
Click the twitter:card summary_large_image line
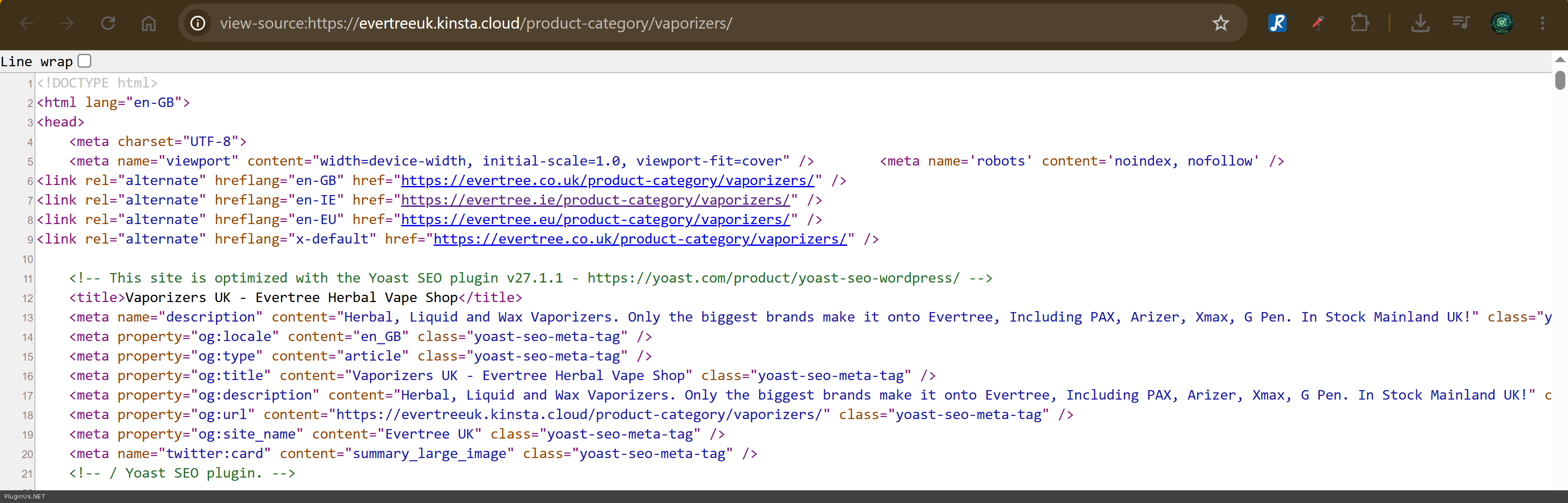(x=413, y=453)
